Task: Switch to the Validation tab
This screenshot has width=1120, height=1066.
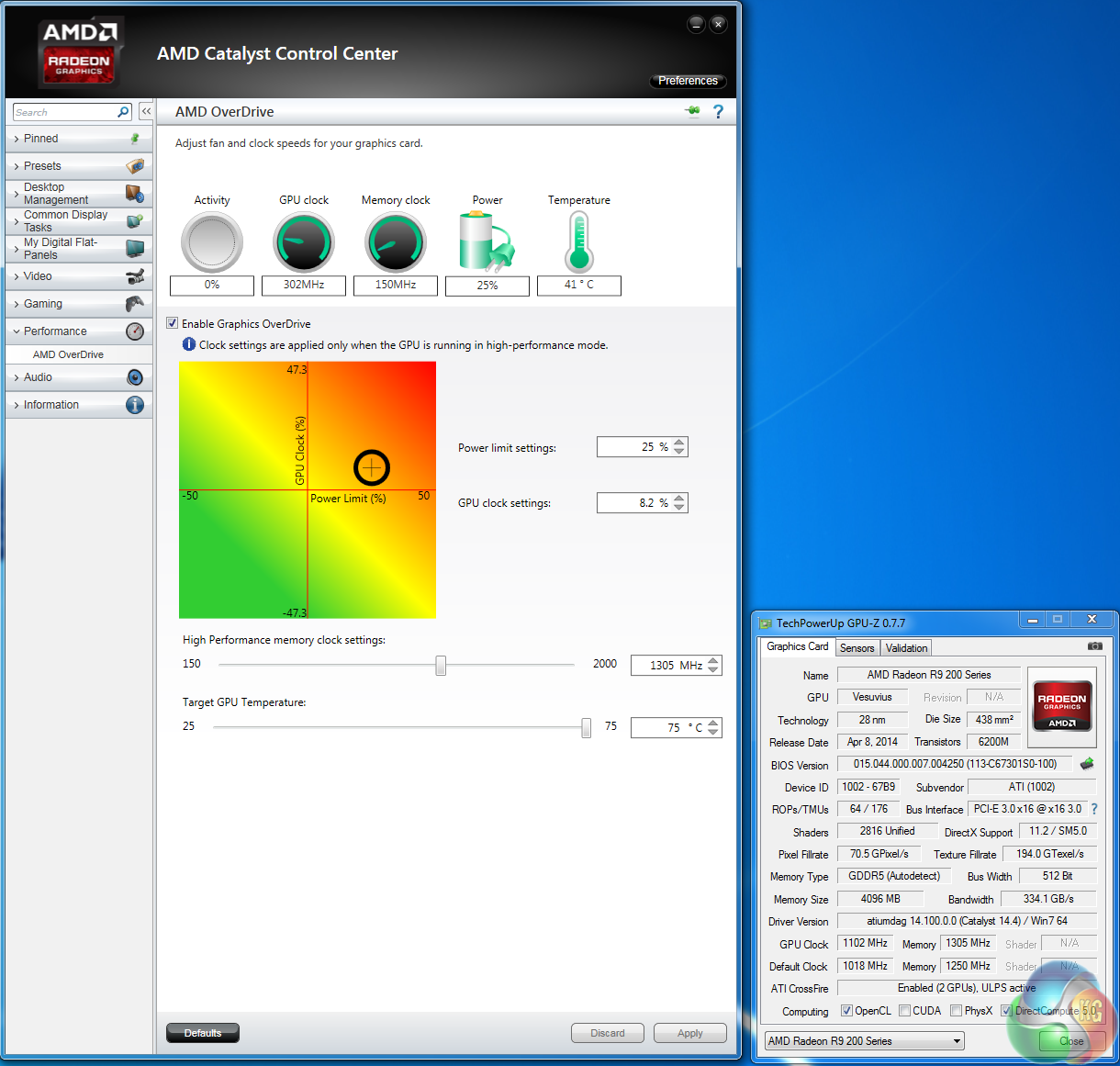Action: tap(906, 648)
